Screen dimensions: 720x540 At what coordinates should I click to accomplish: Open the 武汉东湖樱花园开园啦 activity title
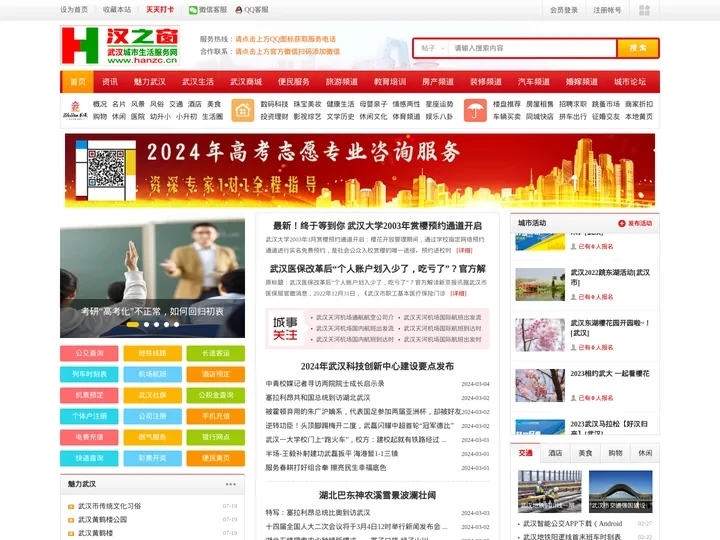(610, 328)
